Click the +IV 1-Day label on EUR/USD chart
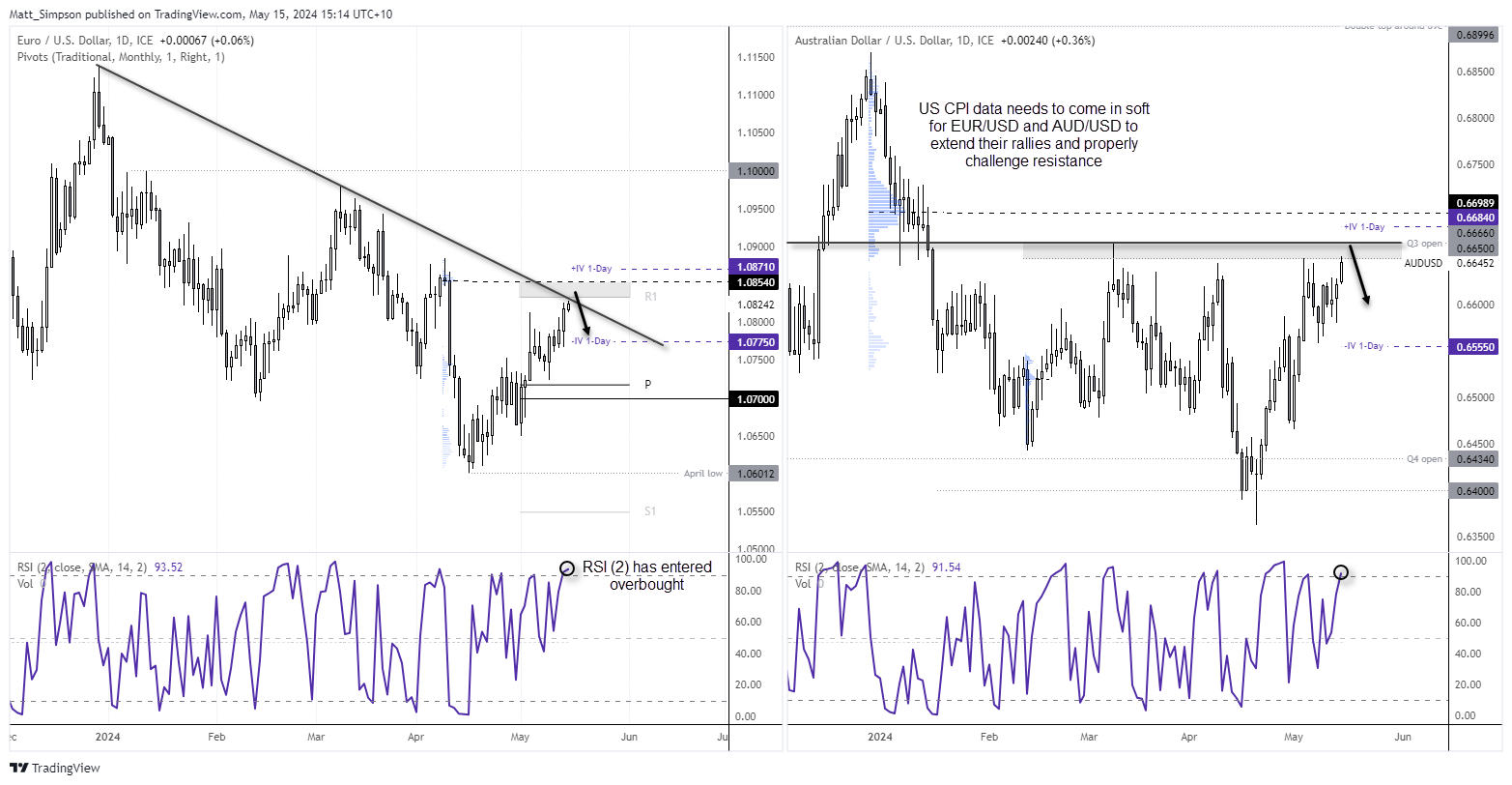This screenshot has width=1512, height=785. 591,268
